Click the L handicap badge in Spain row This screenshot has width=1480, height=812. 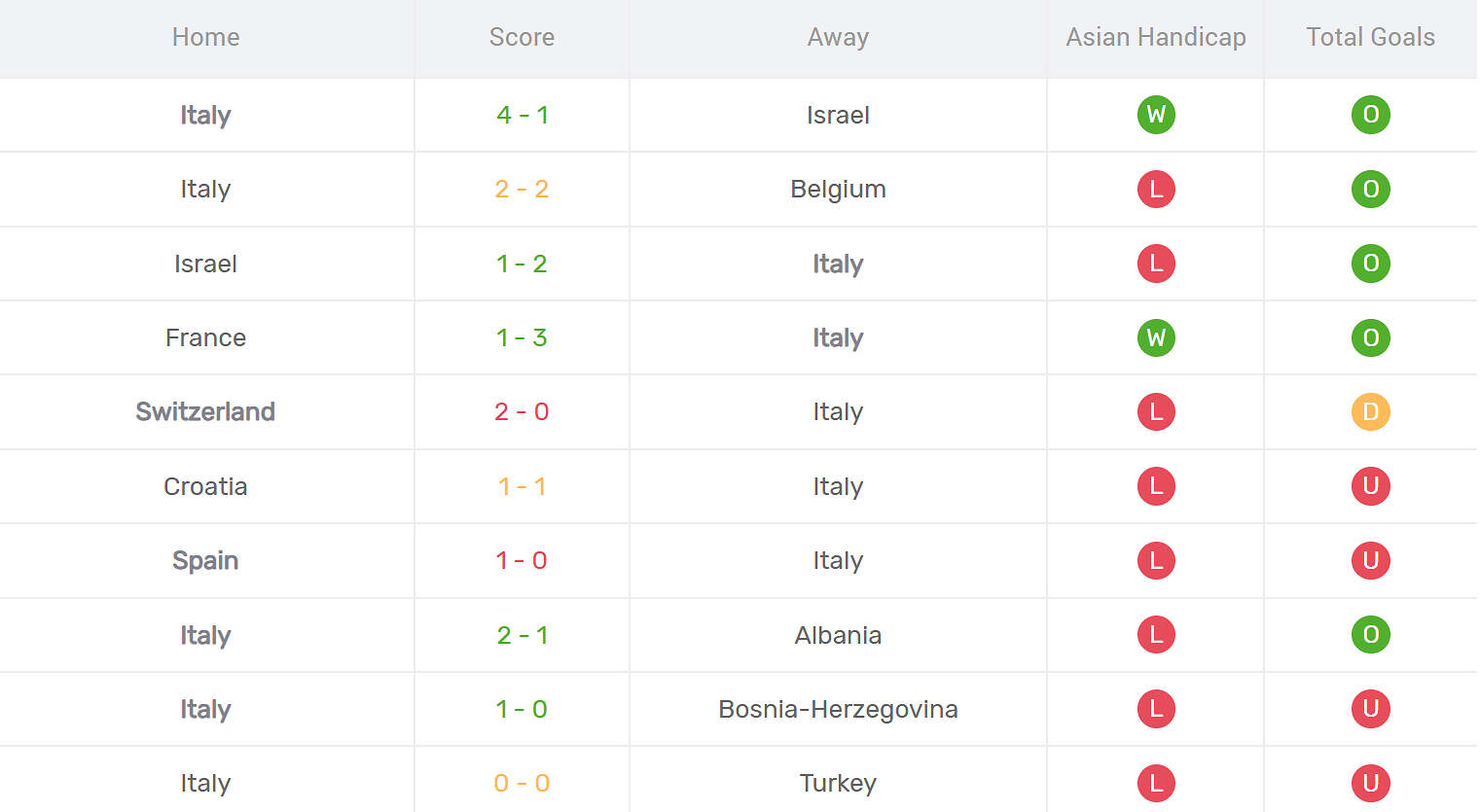click(x=1156, y=560)
